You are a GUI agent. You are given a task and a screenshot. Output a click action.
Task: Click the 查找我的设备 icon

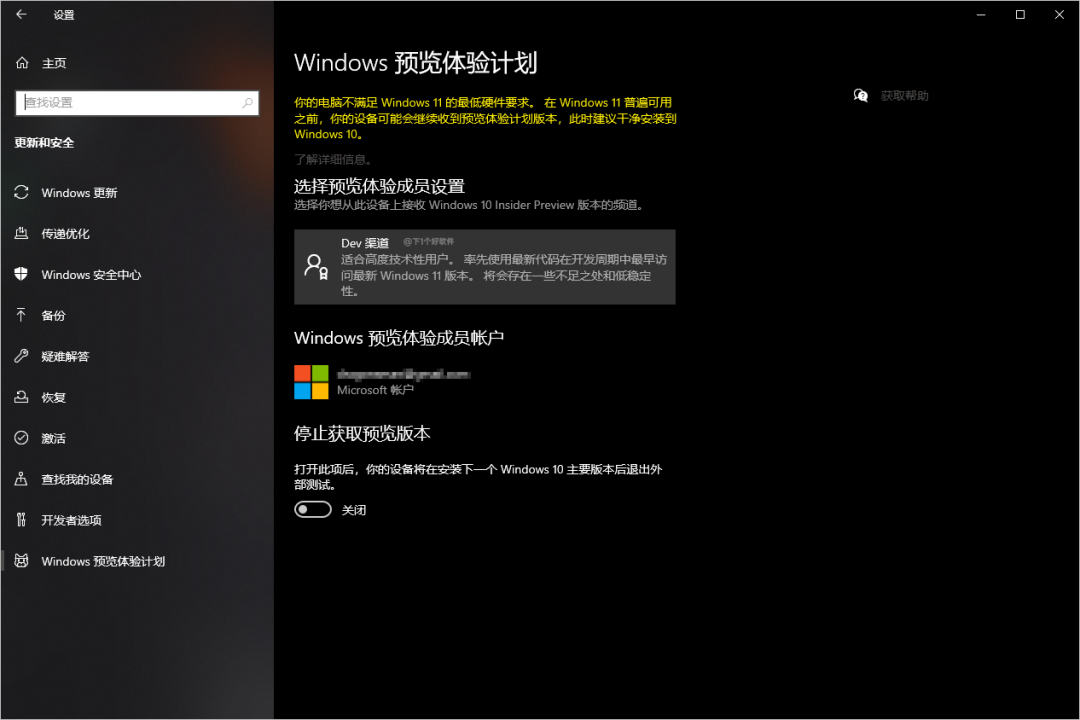[x=21, y=478]
